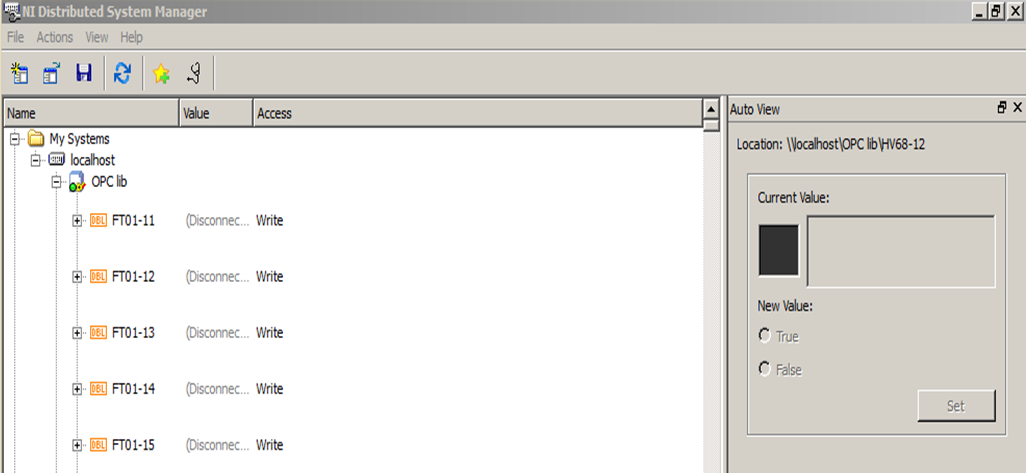The image size is (1026, 473).
Task: Click the probe stethoscope toolbar icon
Action: coord(193,73)
